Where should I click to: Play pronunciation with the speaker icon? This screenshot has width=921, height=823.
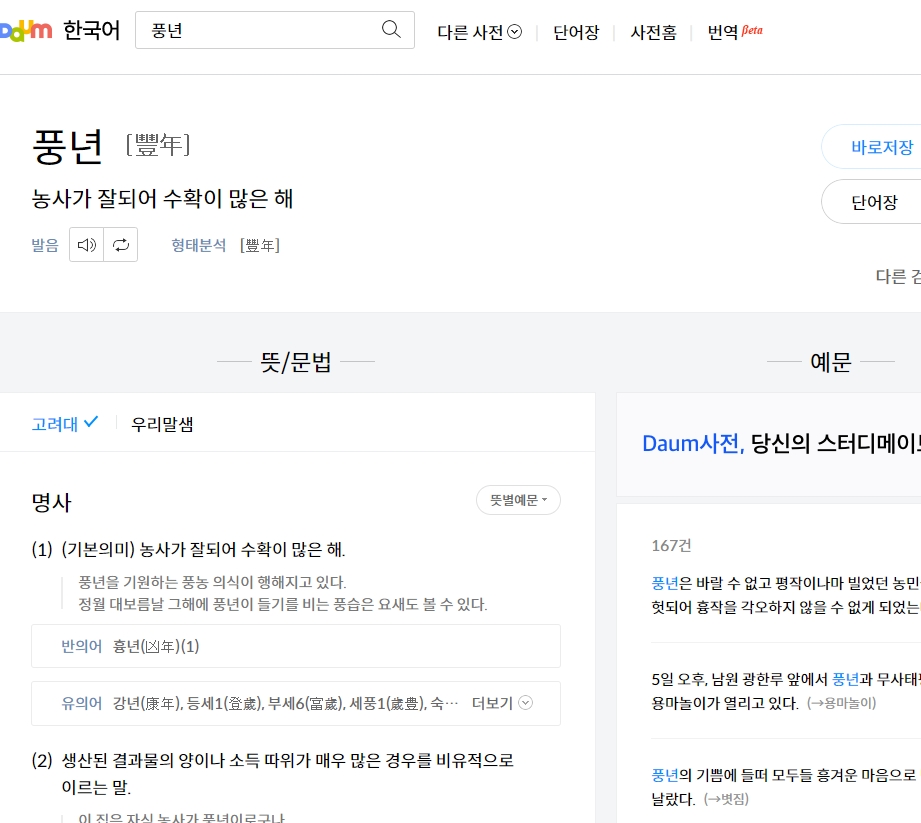(x=87, y=244)
